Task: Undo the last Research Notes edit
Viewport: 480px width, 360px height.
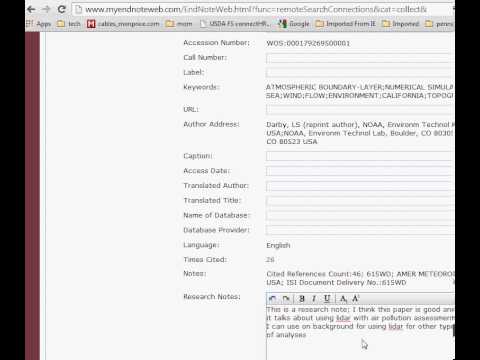Action: pos(273,299)
